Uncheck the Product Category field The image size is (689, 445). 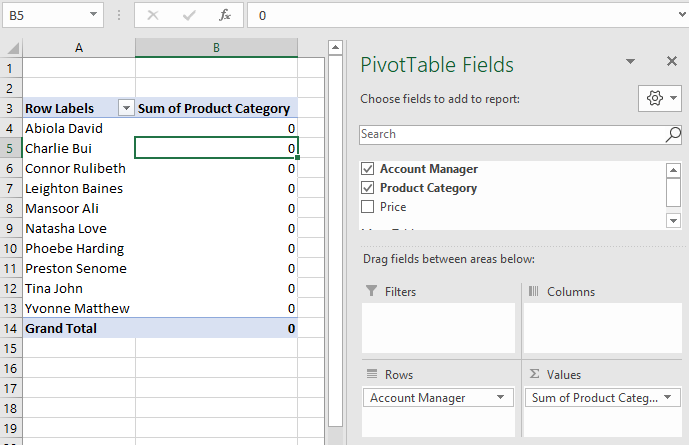368,188
